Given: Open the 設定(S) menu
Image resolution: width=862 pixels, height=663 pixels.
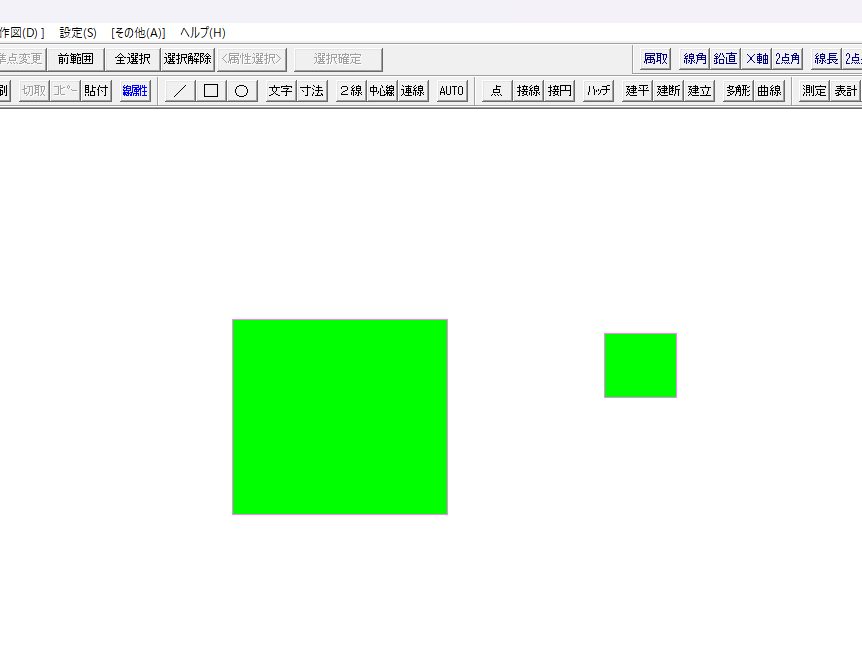Looking at the screenshot, I should point(78,32).
